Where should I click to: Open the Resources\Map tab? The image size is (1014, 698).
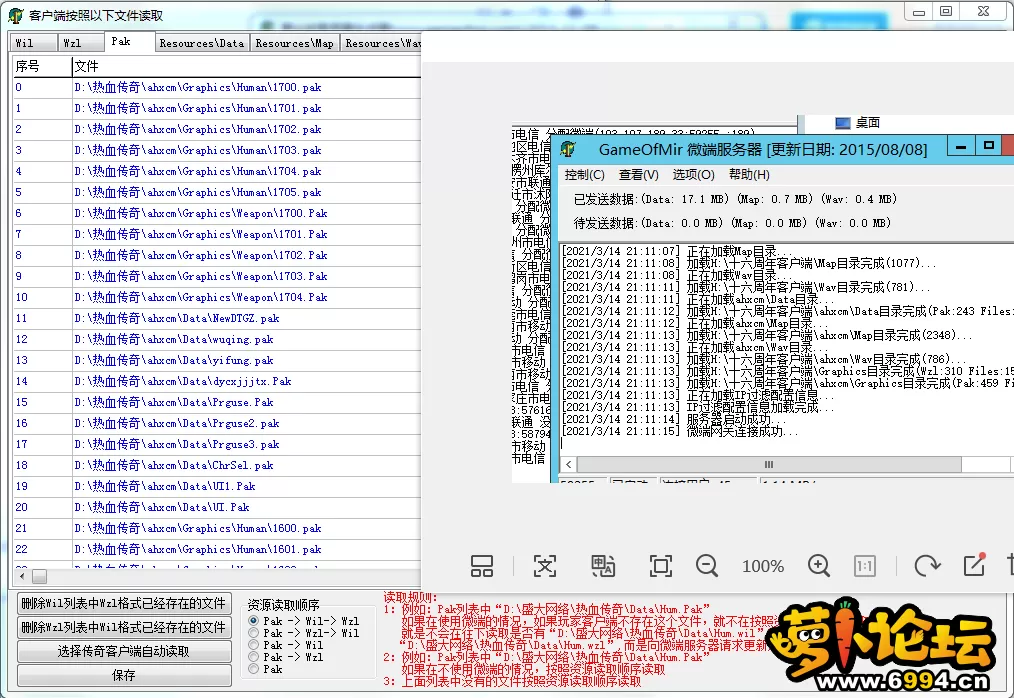[294, 43]
